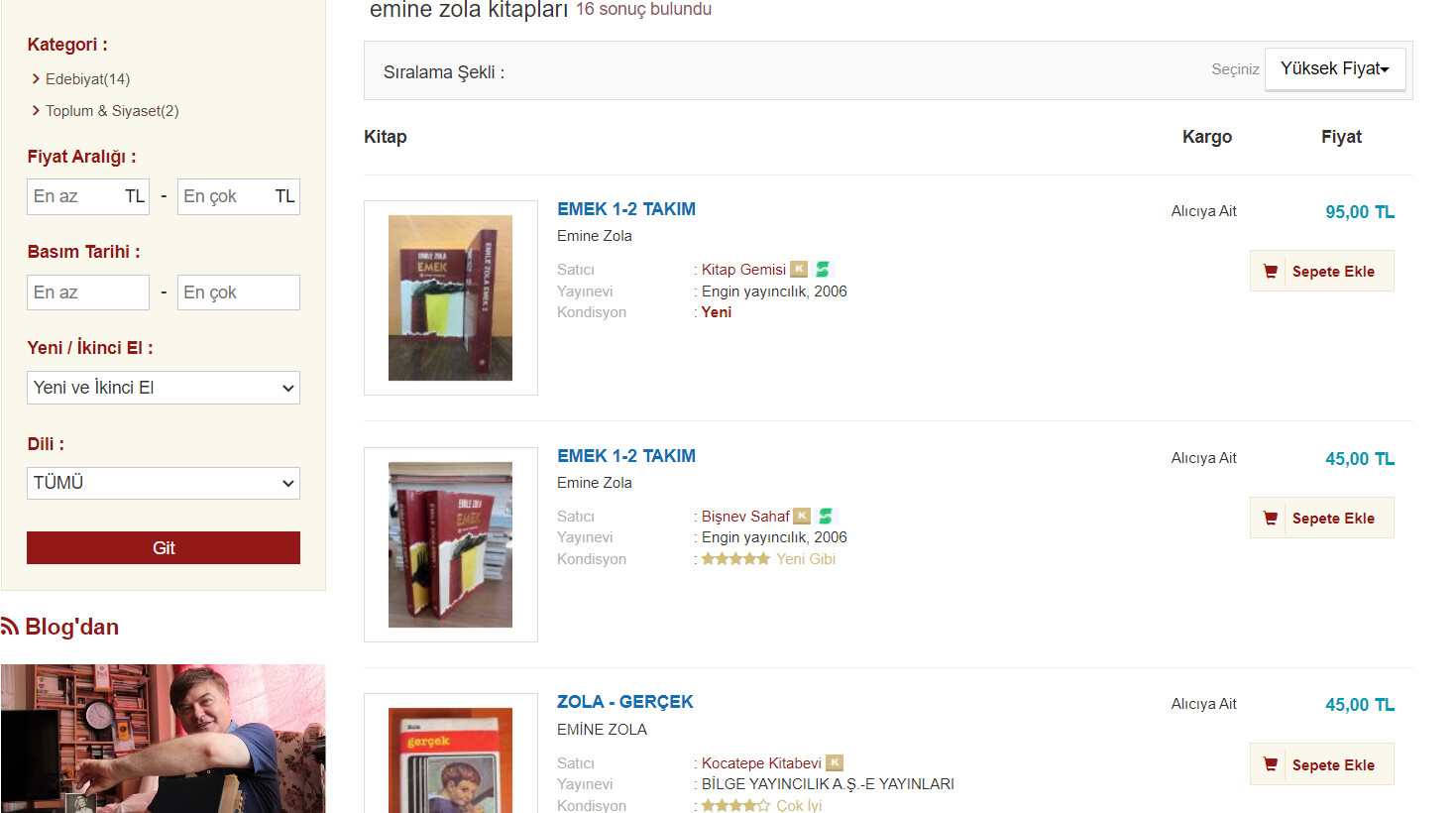
Task: Click the Blog'dan RSS feed icon
Action: [x=10, y=626]
